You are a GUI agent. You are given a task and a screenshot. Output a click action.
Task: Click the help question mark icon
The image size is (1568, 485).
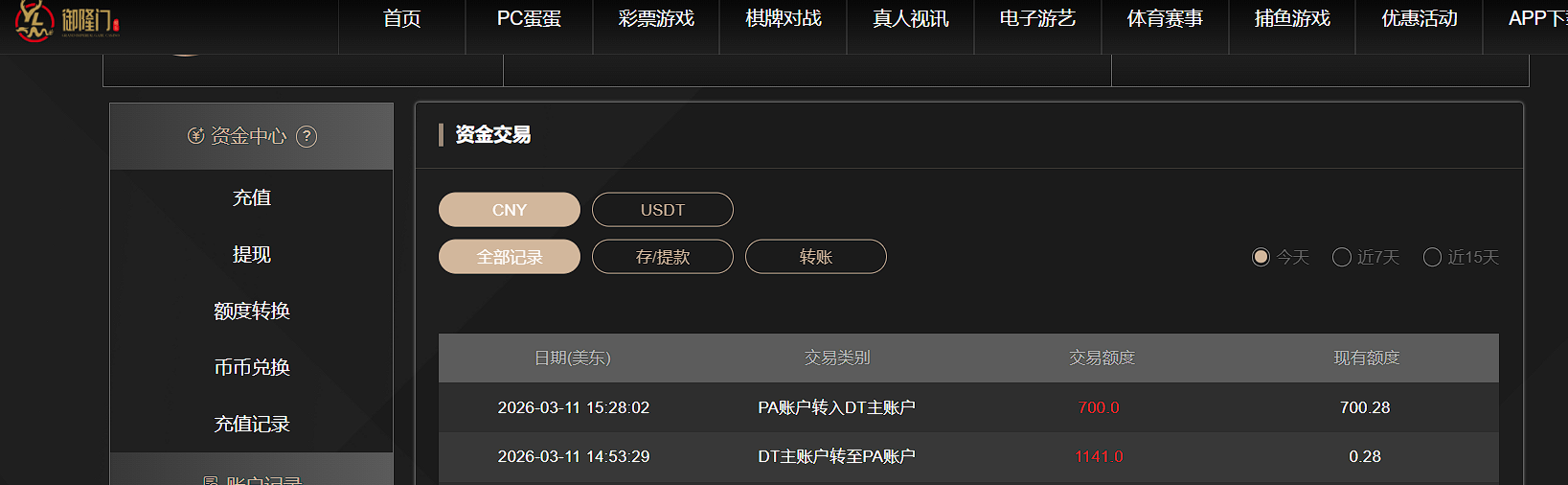(307, 136)
